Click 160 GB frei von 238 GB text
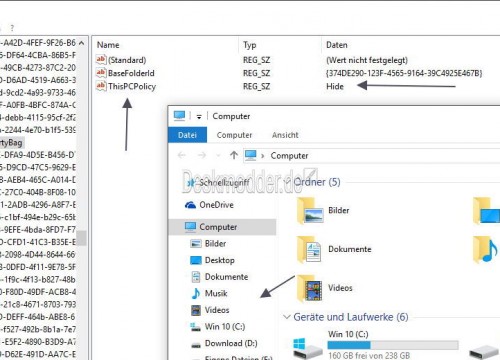Screen dimensions: 500x360 point(369,355)
